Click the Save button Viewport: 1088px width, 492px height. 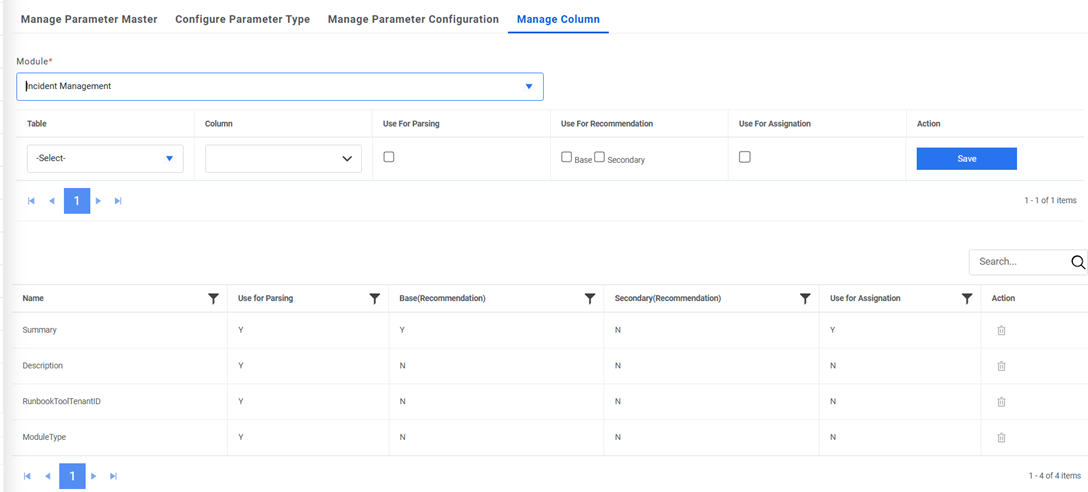966,158
